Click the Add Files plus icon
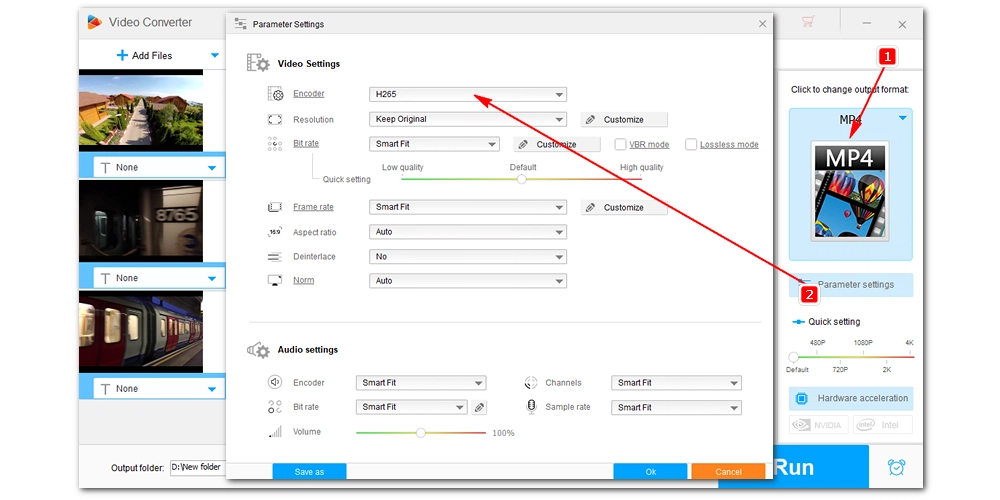 (x=122, y=56)
